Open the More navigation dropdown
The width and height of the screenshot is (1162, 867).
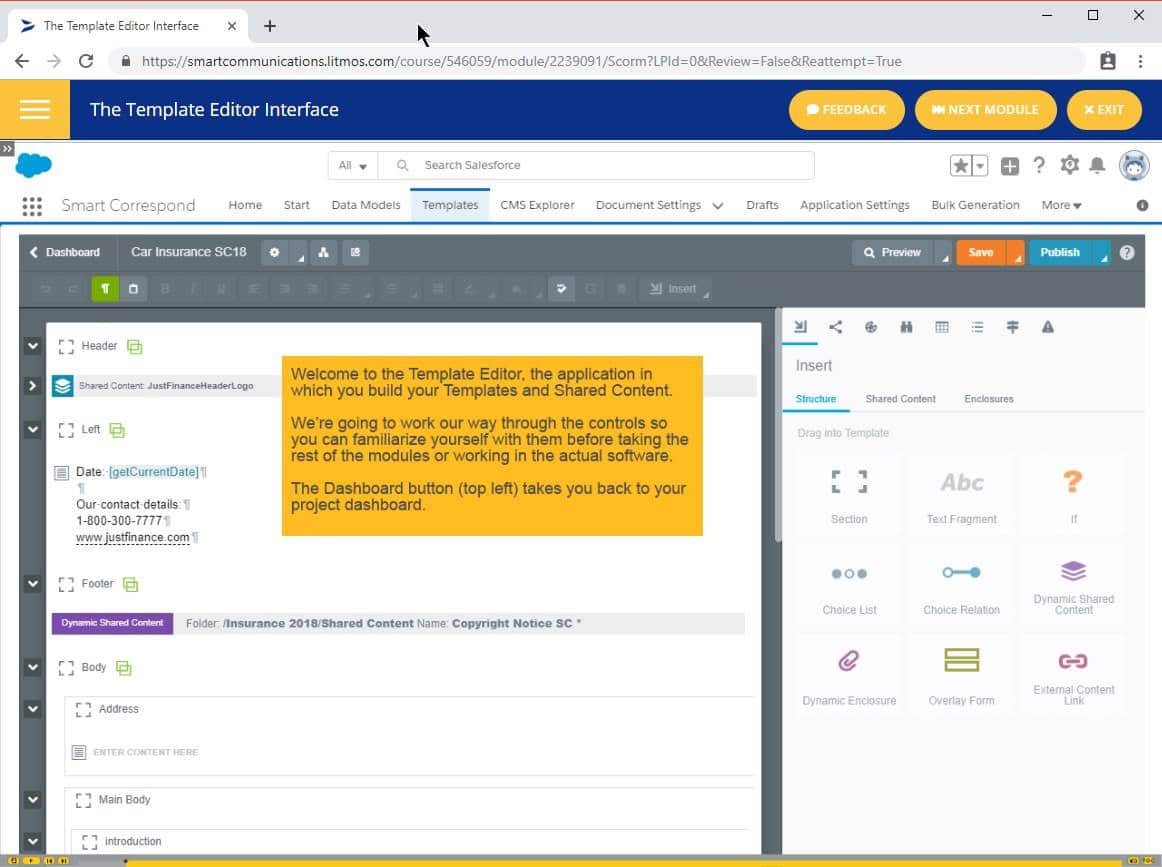[1061, 205]
